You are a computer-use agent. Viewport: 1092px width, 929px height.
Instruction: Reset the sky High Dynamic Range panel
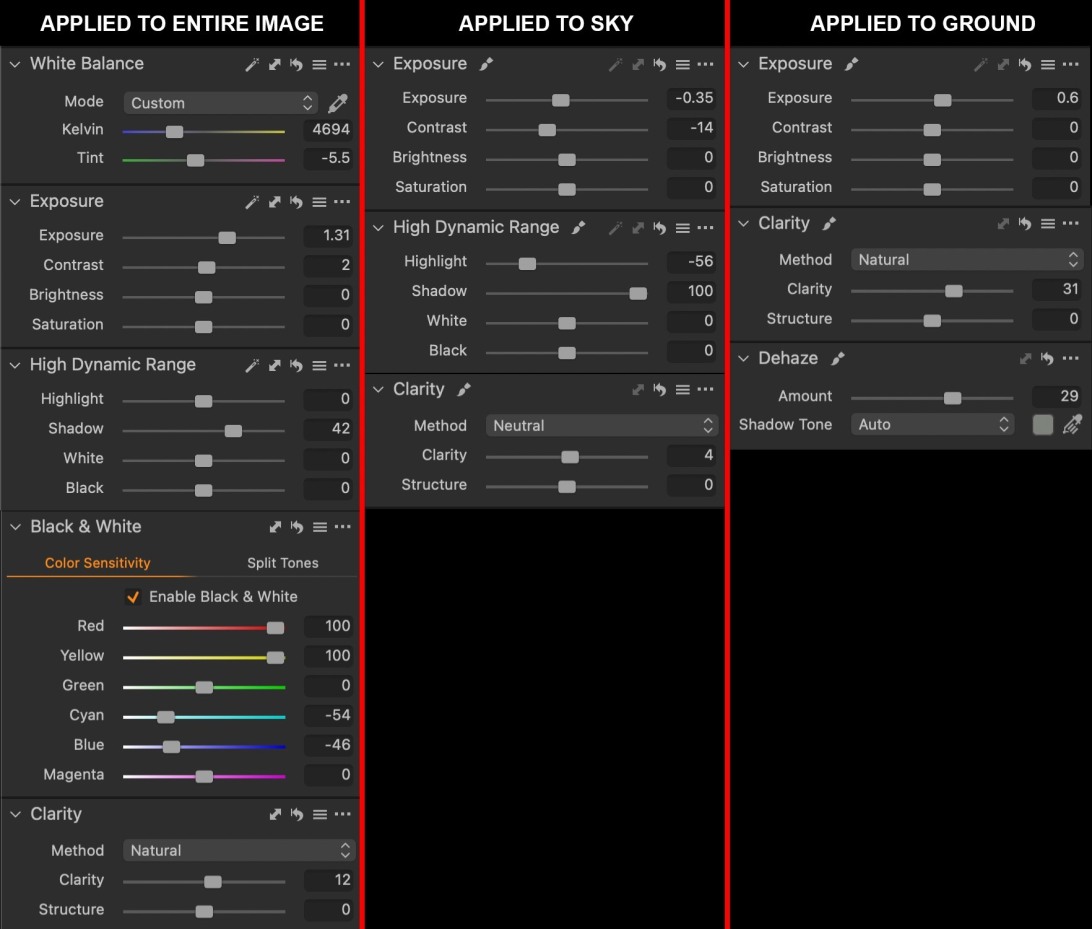659,228
